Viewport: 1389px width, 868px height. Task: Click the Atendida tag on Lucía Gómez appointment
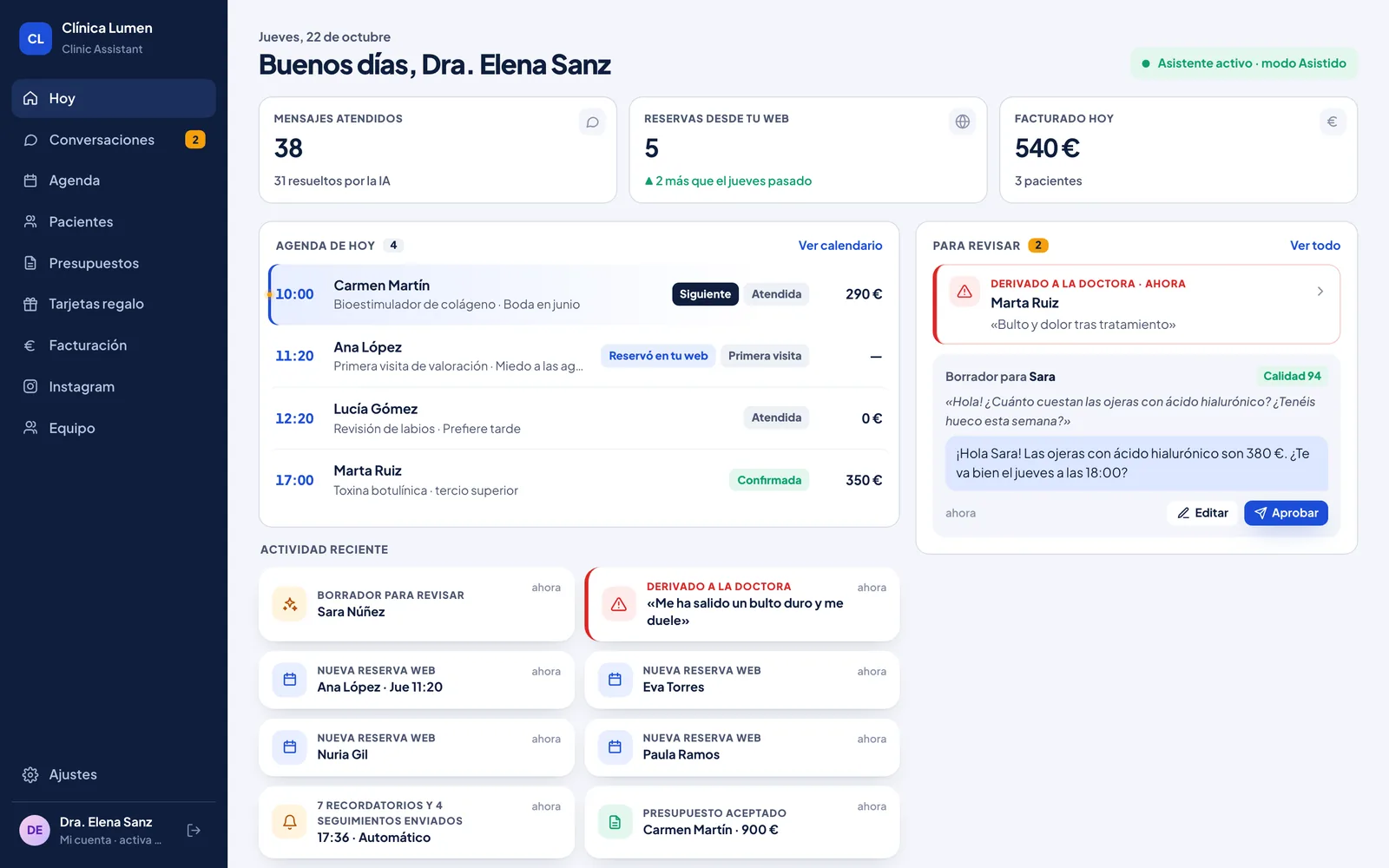776,418
